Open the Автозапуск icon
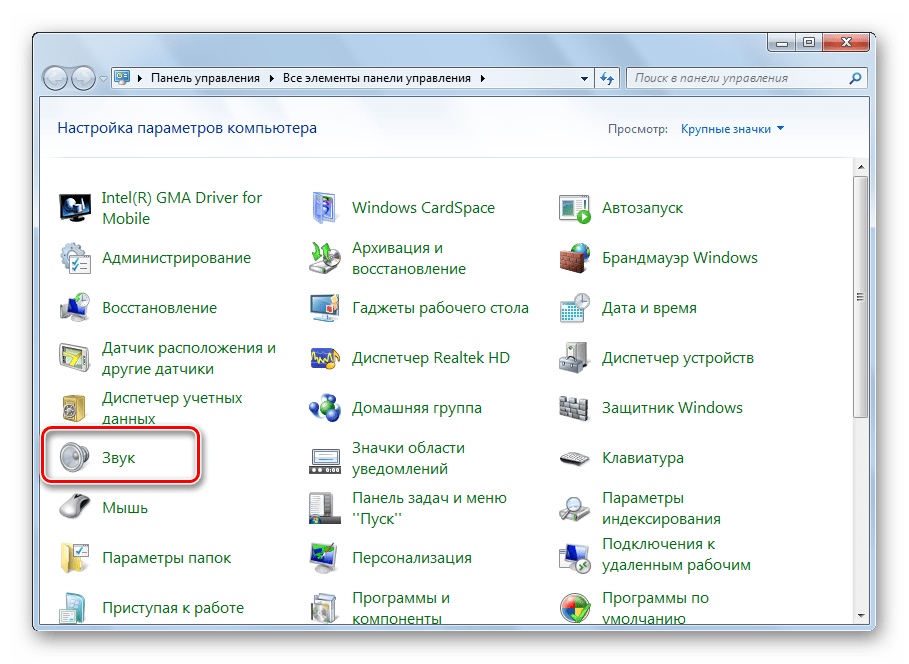This screenshot has width=909, height=664. [575, 208]
